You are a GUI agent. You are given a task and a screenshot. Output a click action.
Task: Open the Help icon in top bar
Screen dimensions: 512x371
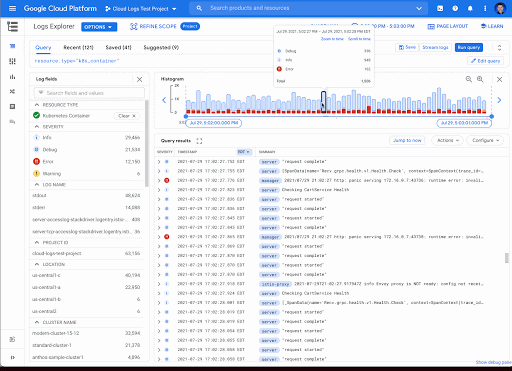click(455, 8)
